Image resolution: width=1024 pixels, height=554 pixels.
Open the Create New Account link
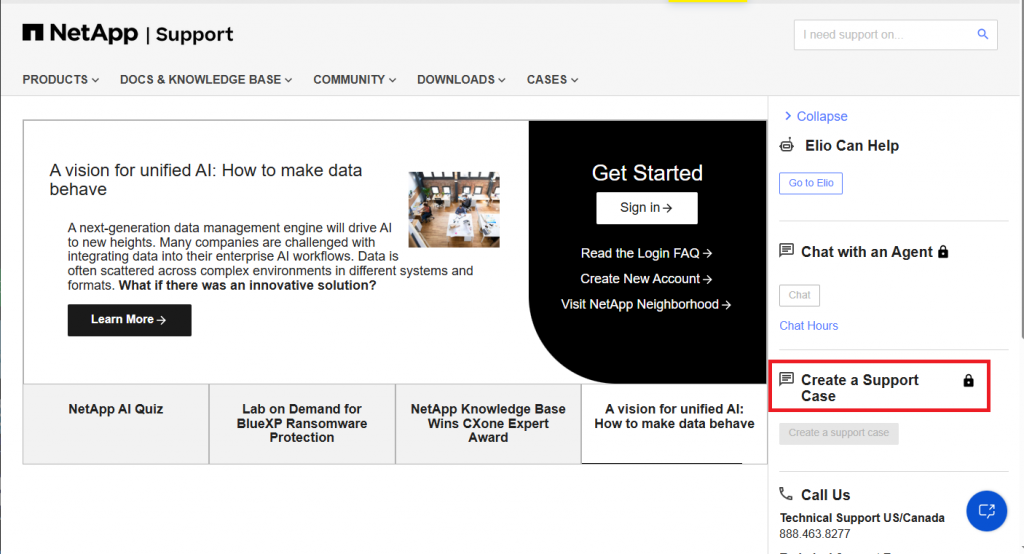[647, 279]
